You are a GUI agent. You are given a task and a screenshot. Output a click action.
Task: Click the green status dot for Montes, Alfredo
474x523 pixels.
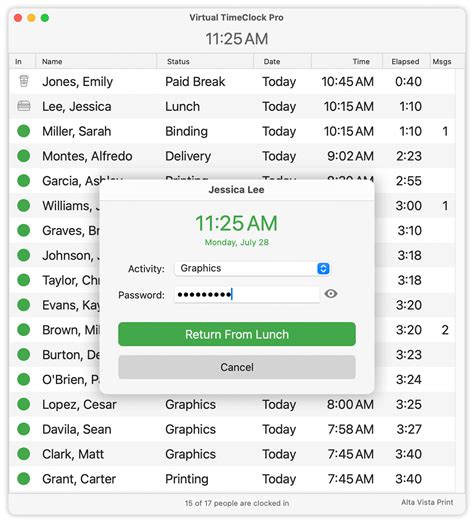click(24, 156)
